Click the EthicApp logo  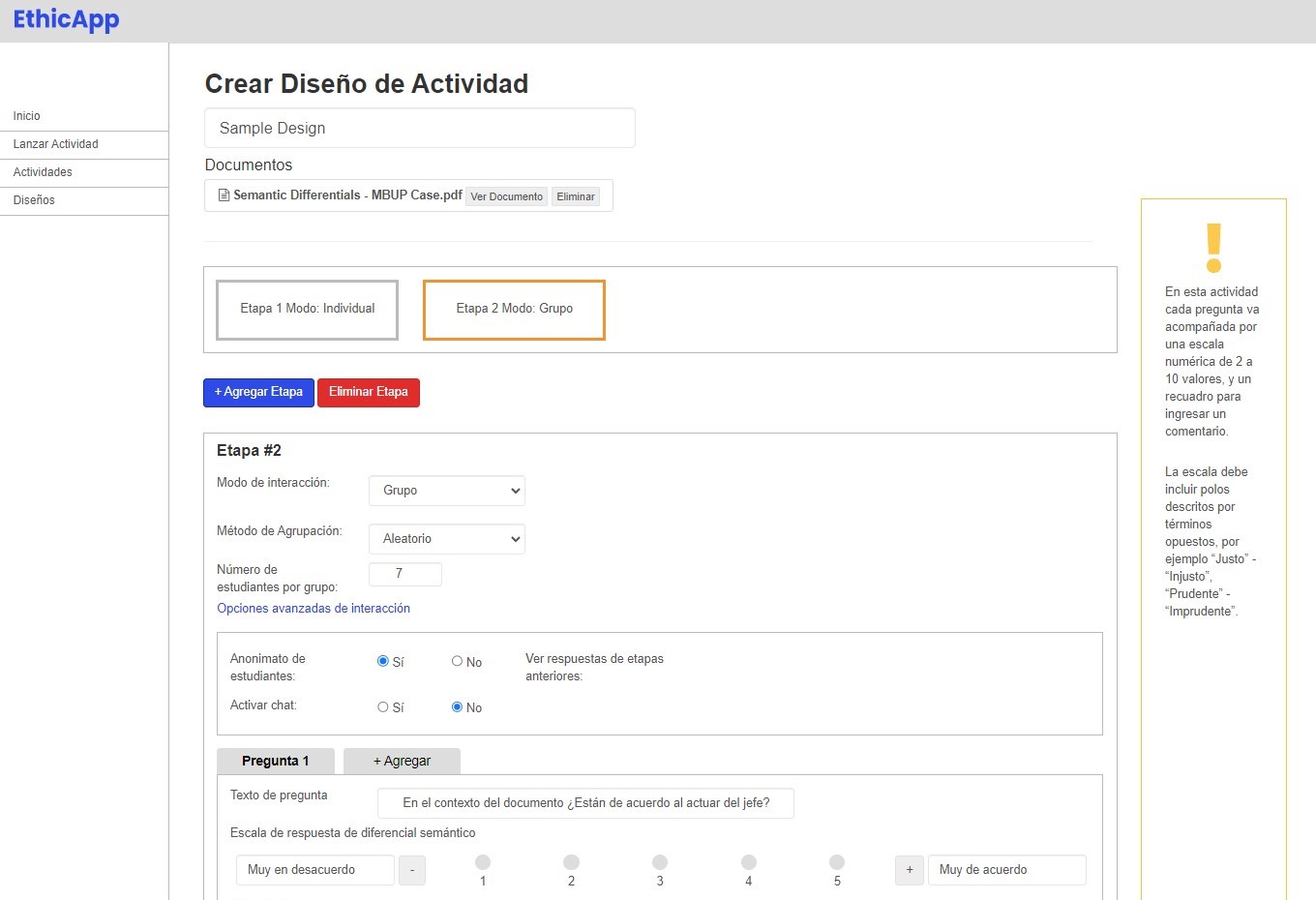[66, 19]
